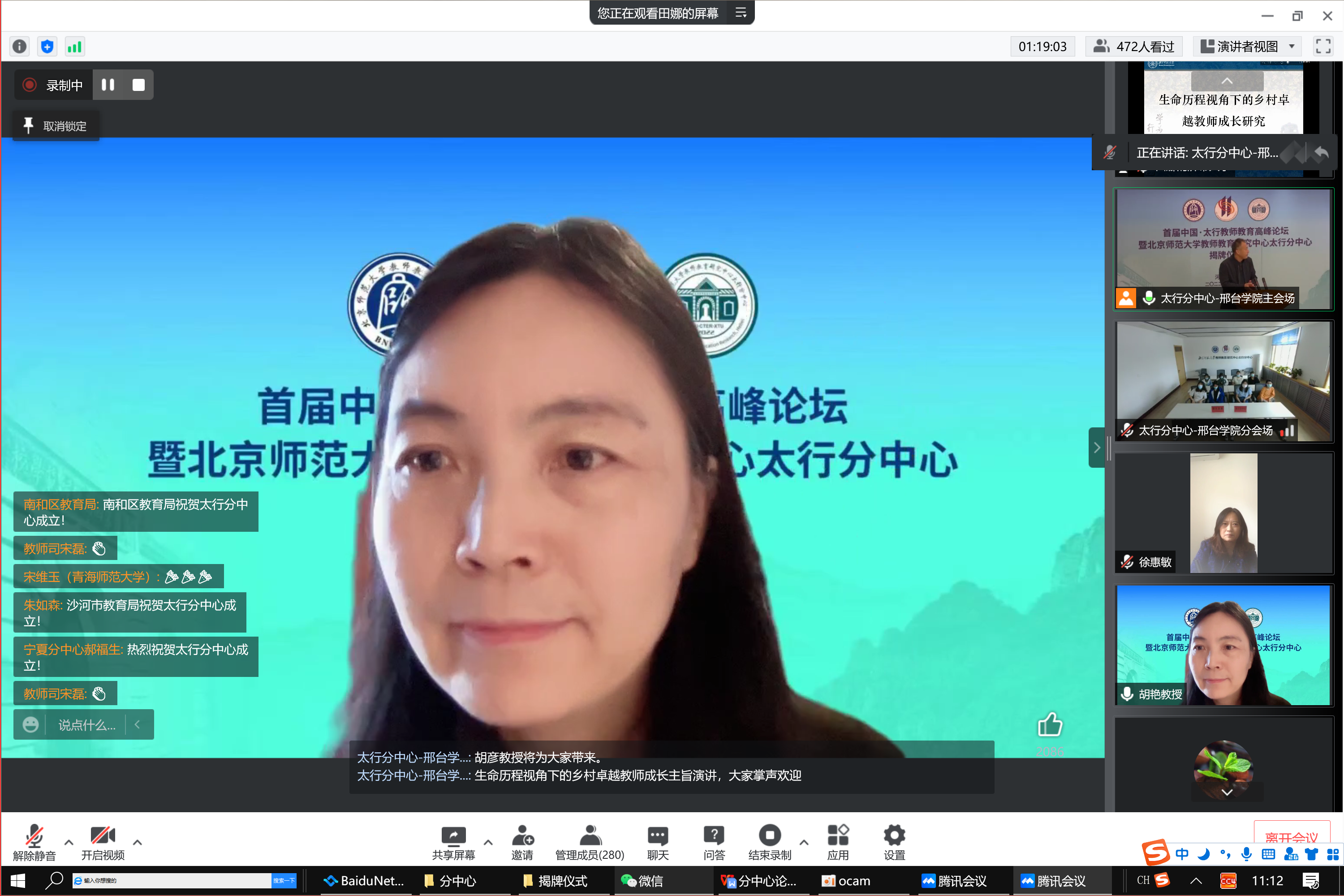Open Windows notification center icon
The width and height of the screenshot is (1344, 896).
1311,881
